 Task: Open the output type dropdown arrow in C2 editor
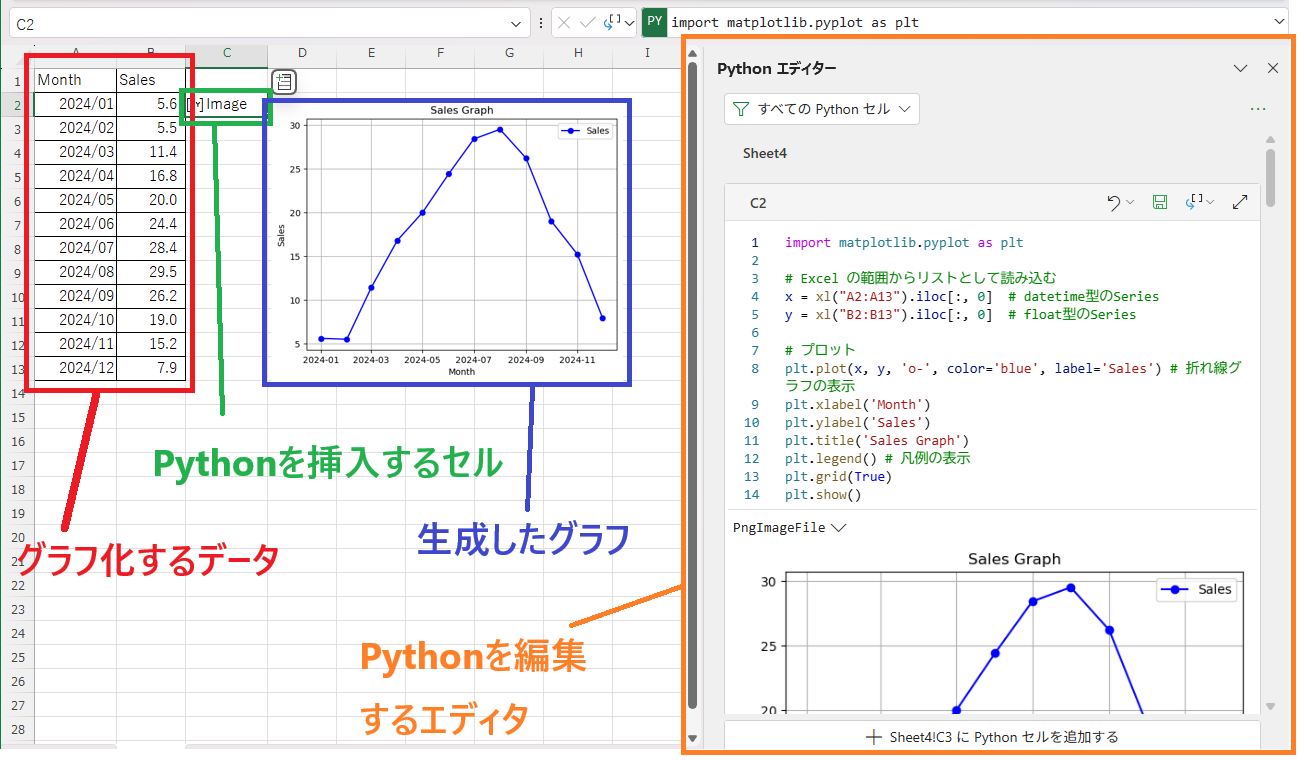(1211, 203)
